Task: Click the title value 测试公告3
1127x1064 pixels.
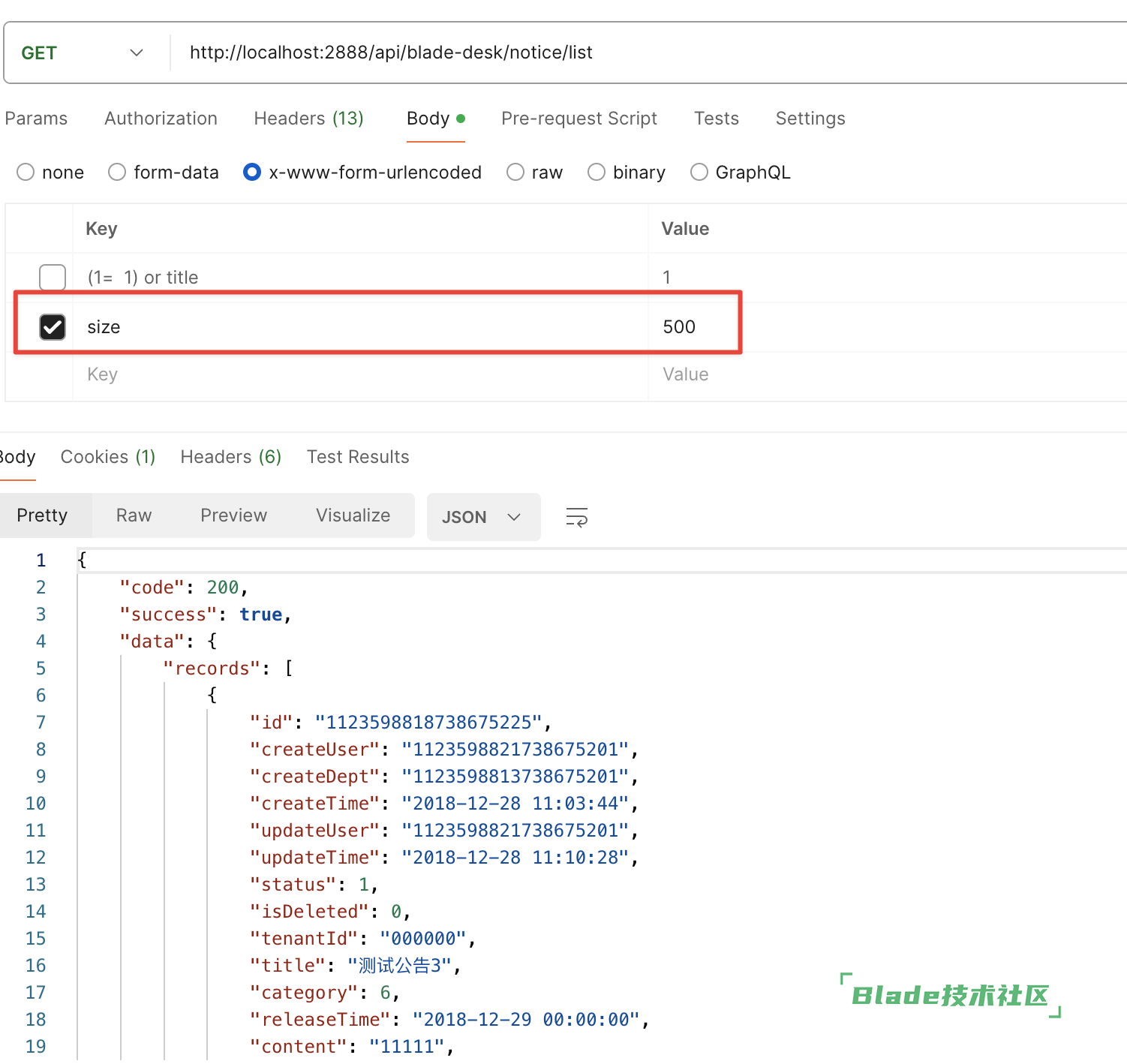Action: [x=400, y=966]
